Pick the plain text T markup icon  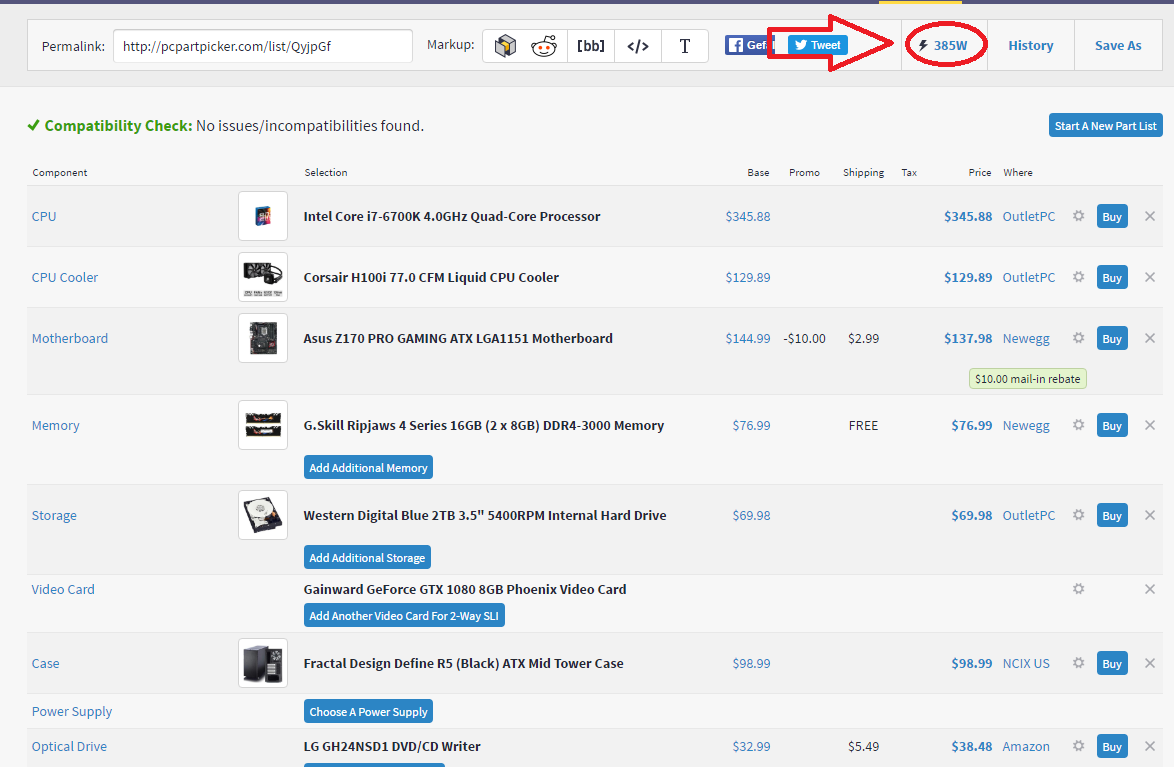684,46
